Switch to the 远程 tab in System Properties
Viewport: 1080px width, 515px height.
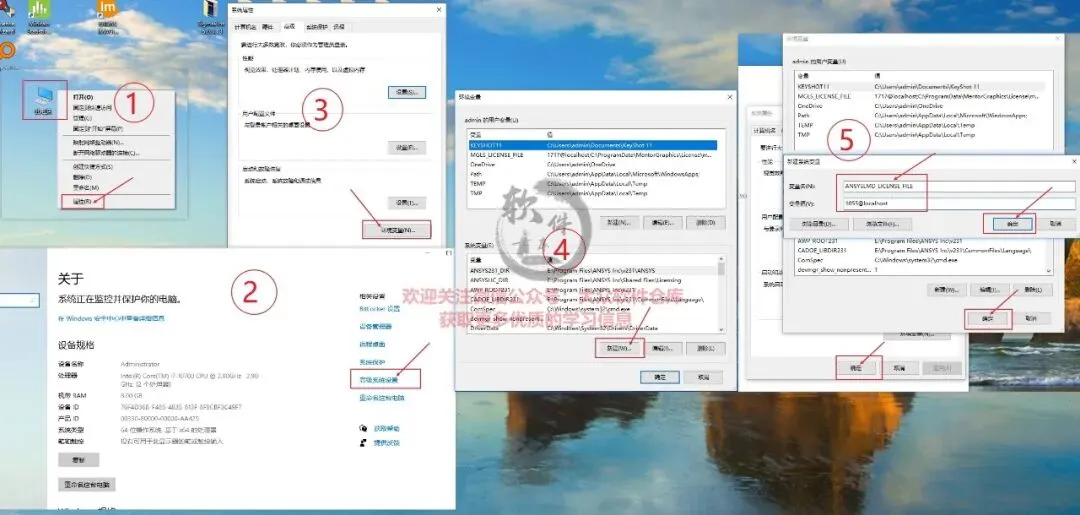(x=339, y=27)
